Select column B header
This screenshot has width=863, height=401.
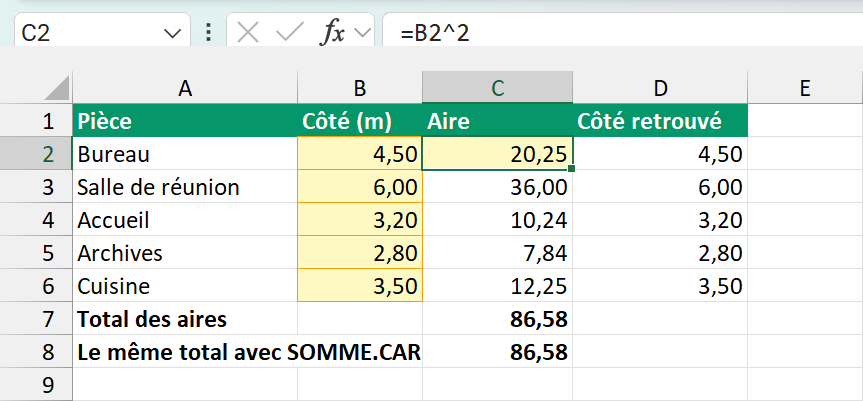[x=360, y=87]
